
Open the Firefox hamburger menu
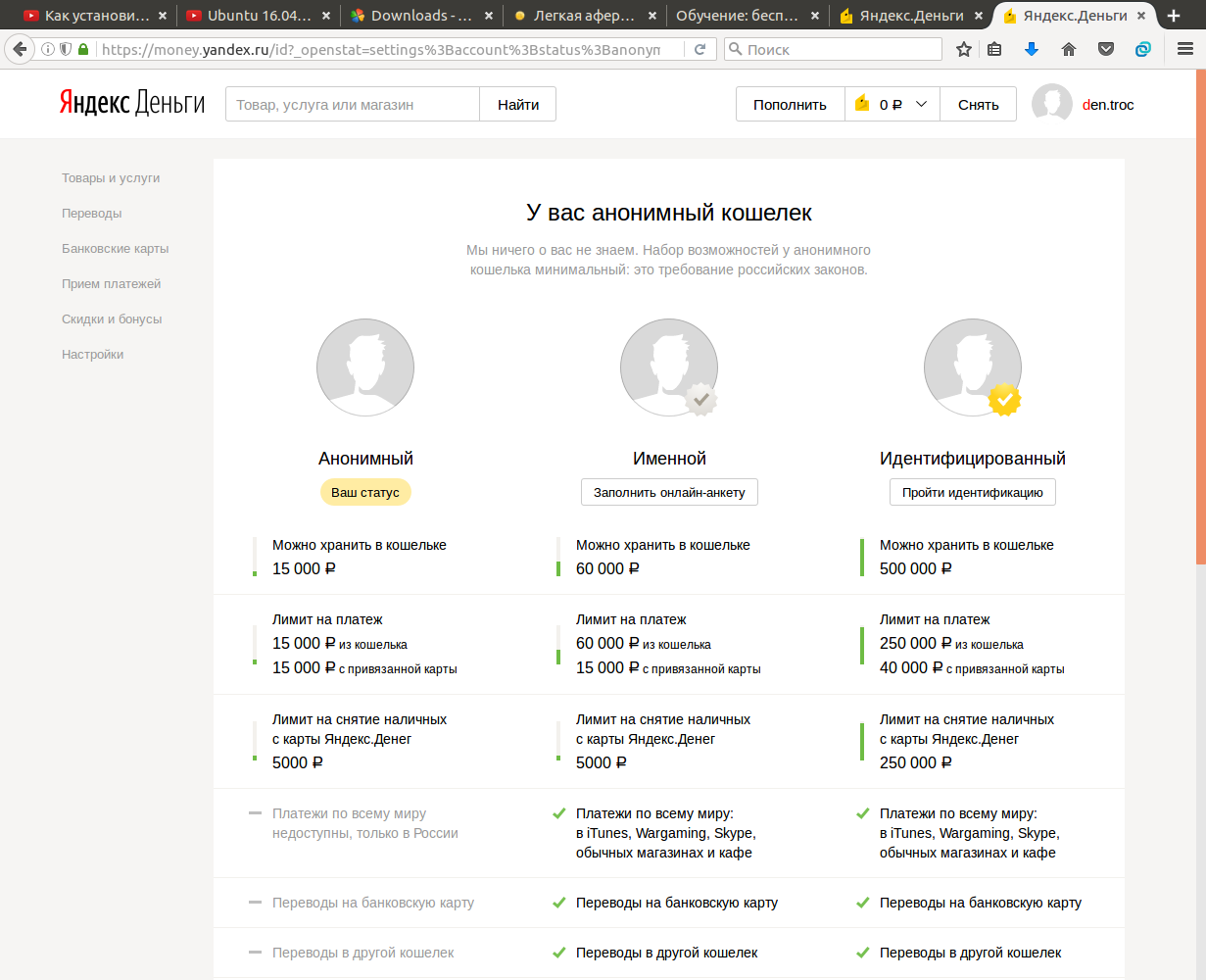(1184, 49)
